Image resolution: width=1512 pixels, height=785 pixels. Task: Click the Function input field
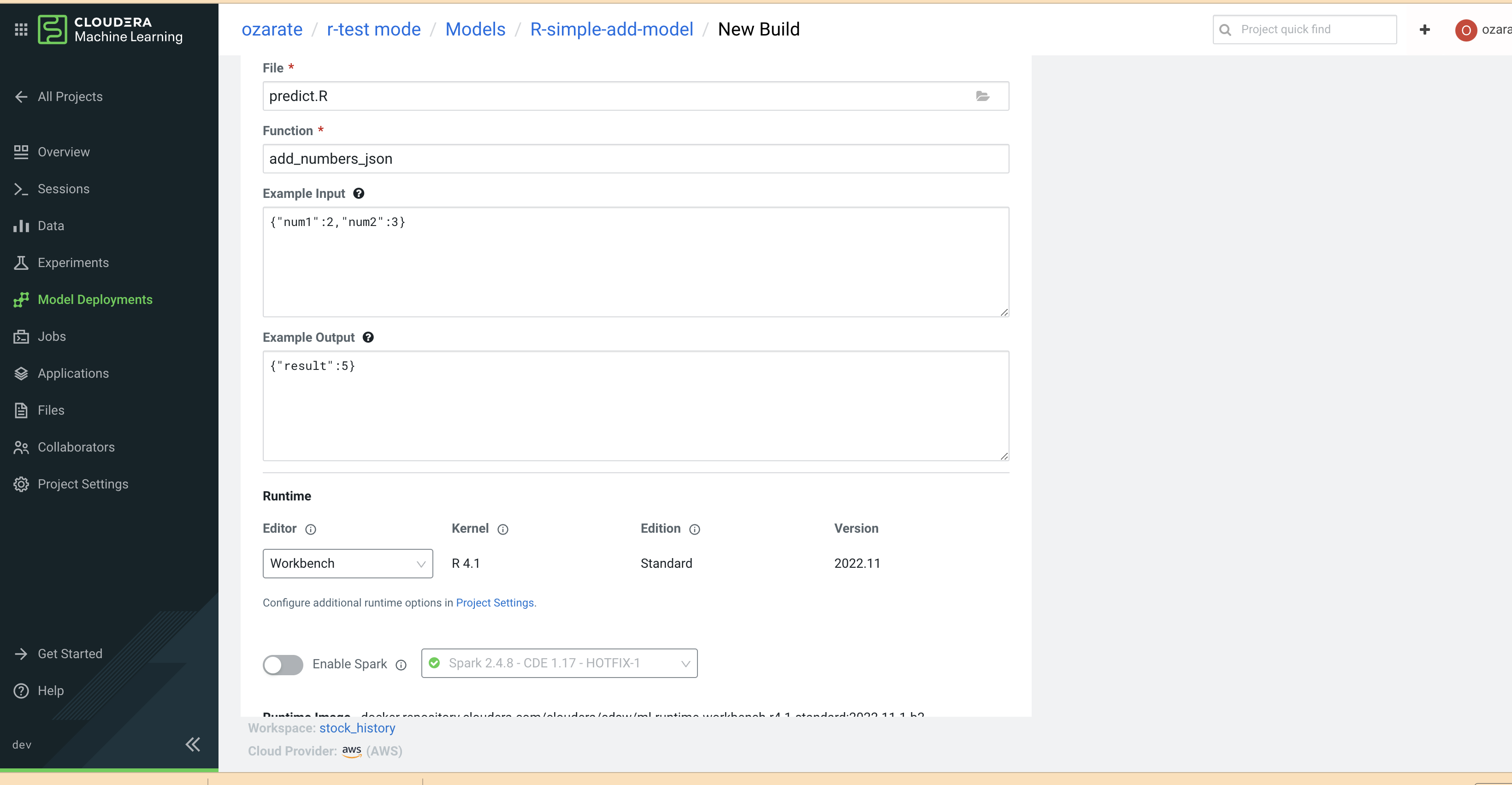coord(635,159)
